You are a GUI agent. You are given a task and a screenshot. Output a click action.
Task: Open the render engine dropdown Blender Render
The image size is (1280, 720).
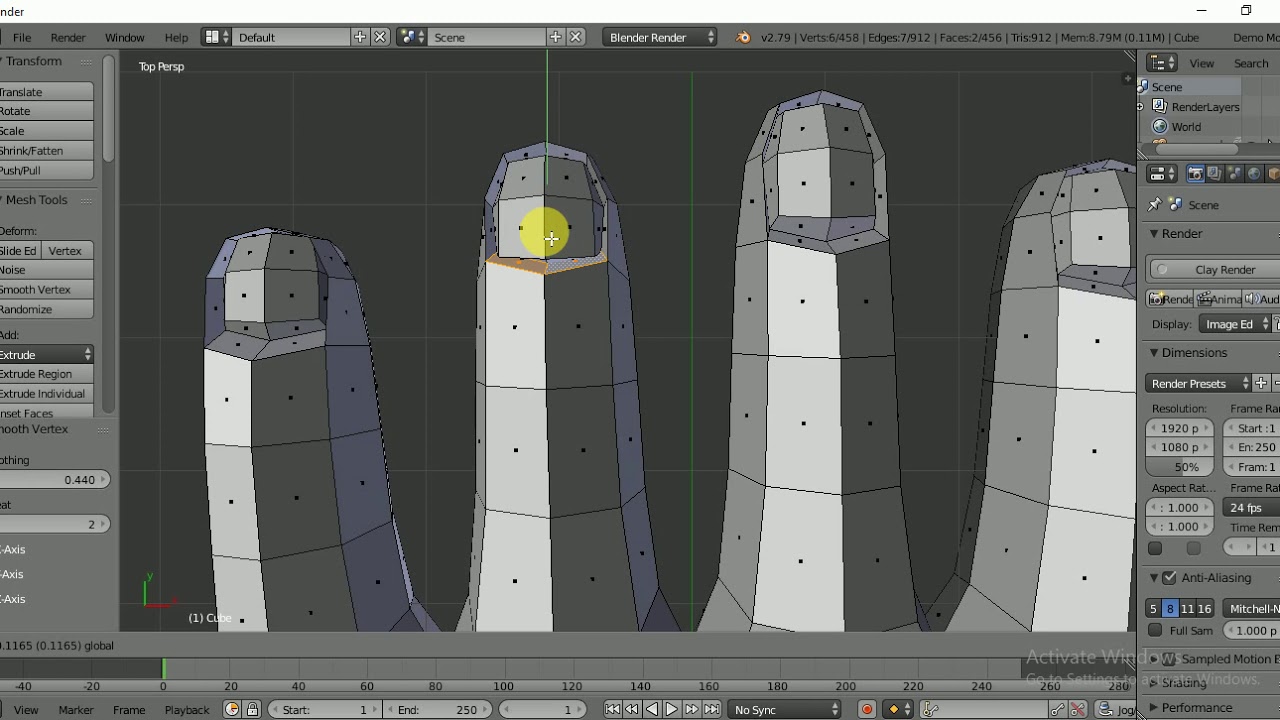click(x=660, y=37)
